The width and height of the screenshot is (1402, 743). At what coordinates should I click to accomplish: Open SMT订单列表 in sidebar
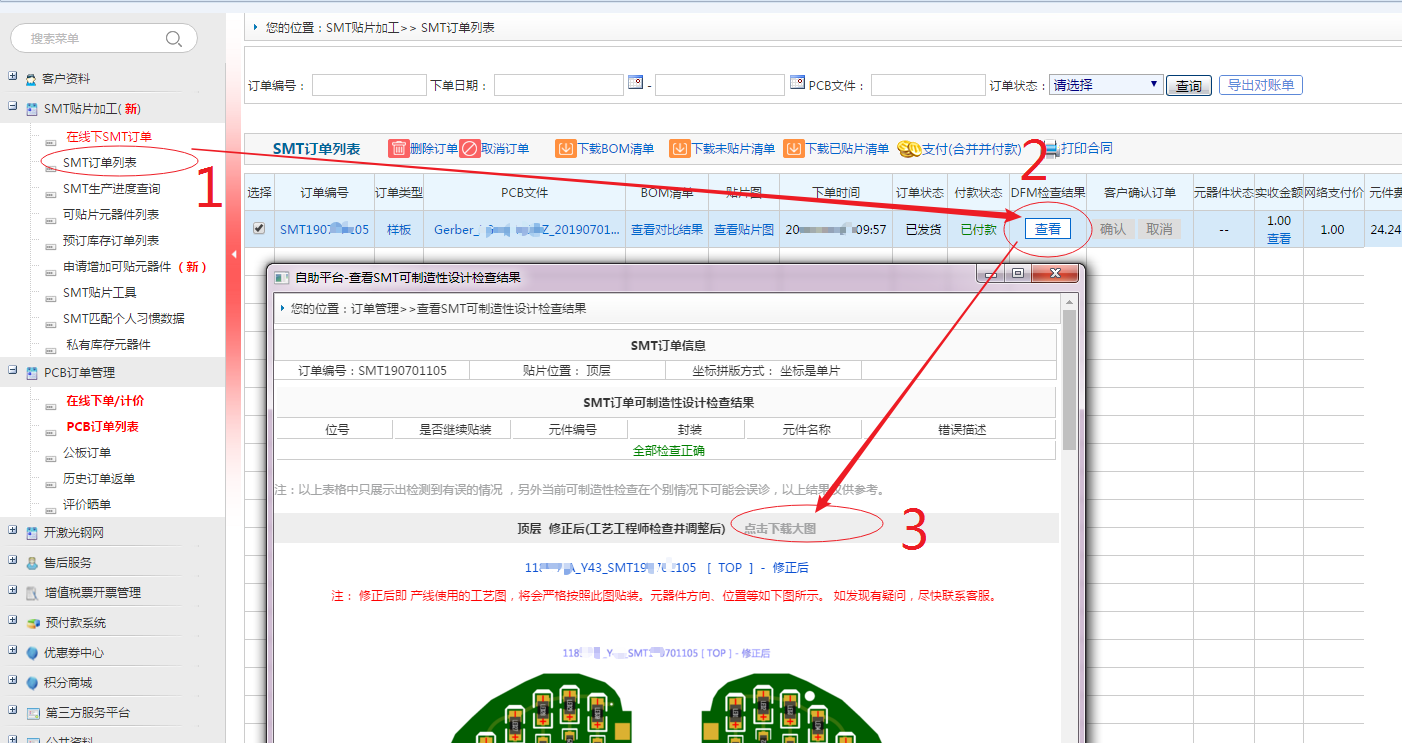pyautogui.click(x=100, y=162)
